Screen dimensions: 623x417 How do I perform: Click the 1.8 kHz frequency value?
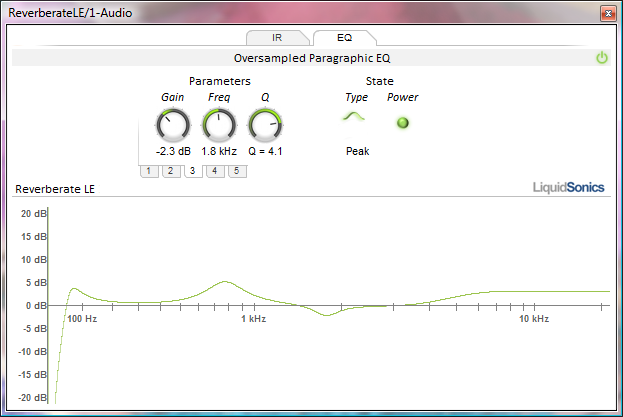219,151
